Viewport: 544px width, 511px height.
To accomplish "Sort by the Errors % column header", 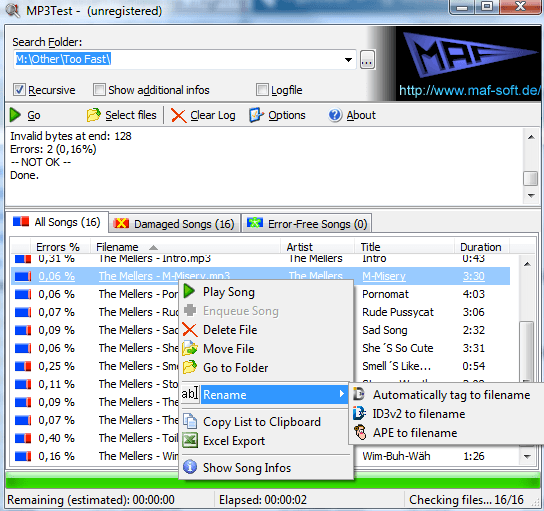I will pos(58,247).
